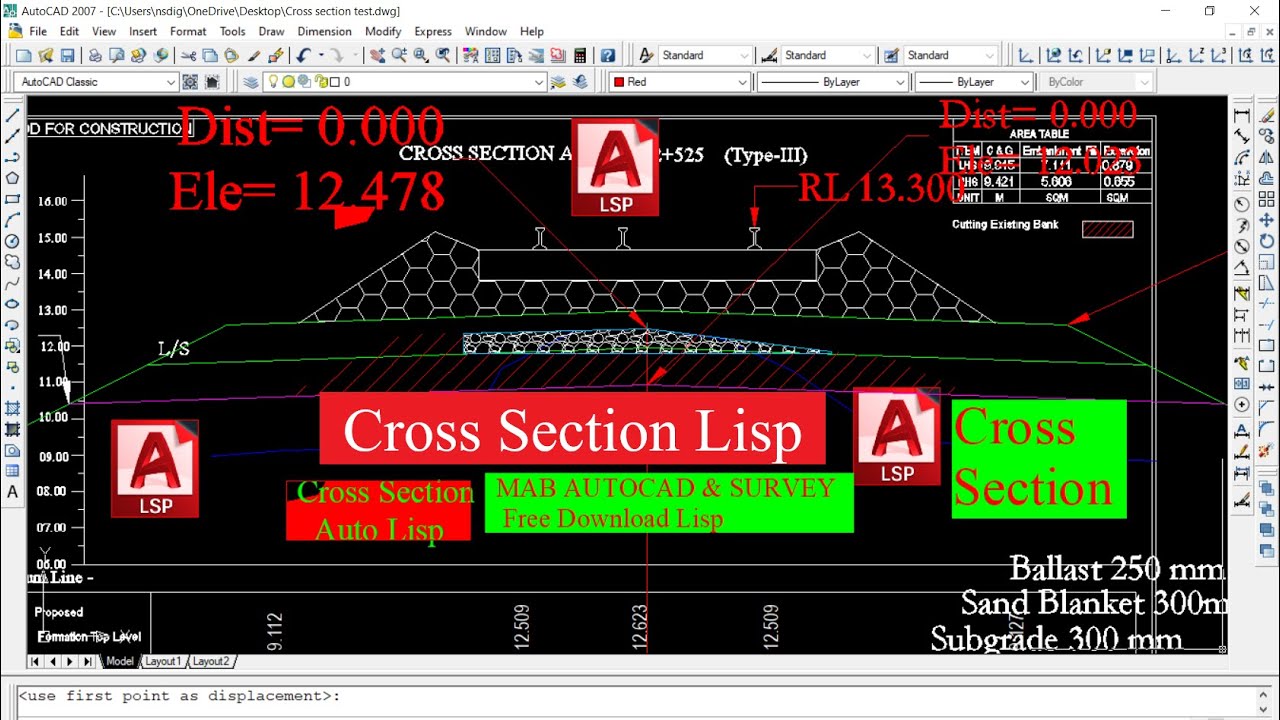Open the Express menu
The width and height of the screenshot is (1280, 720).
(x=433, y=32)
